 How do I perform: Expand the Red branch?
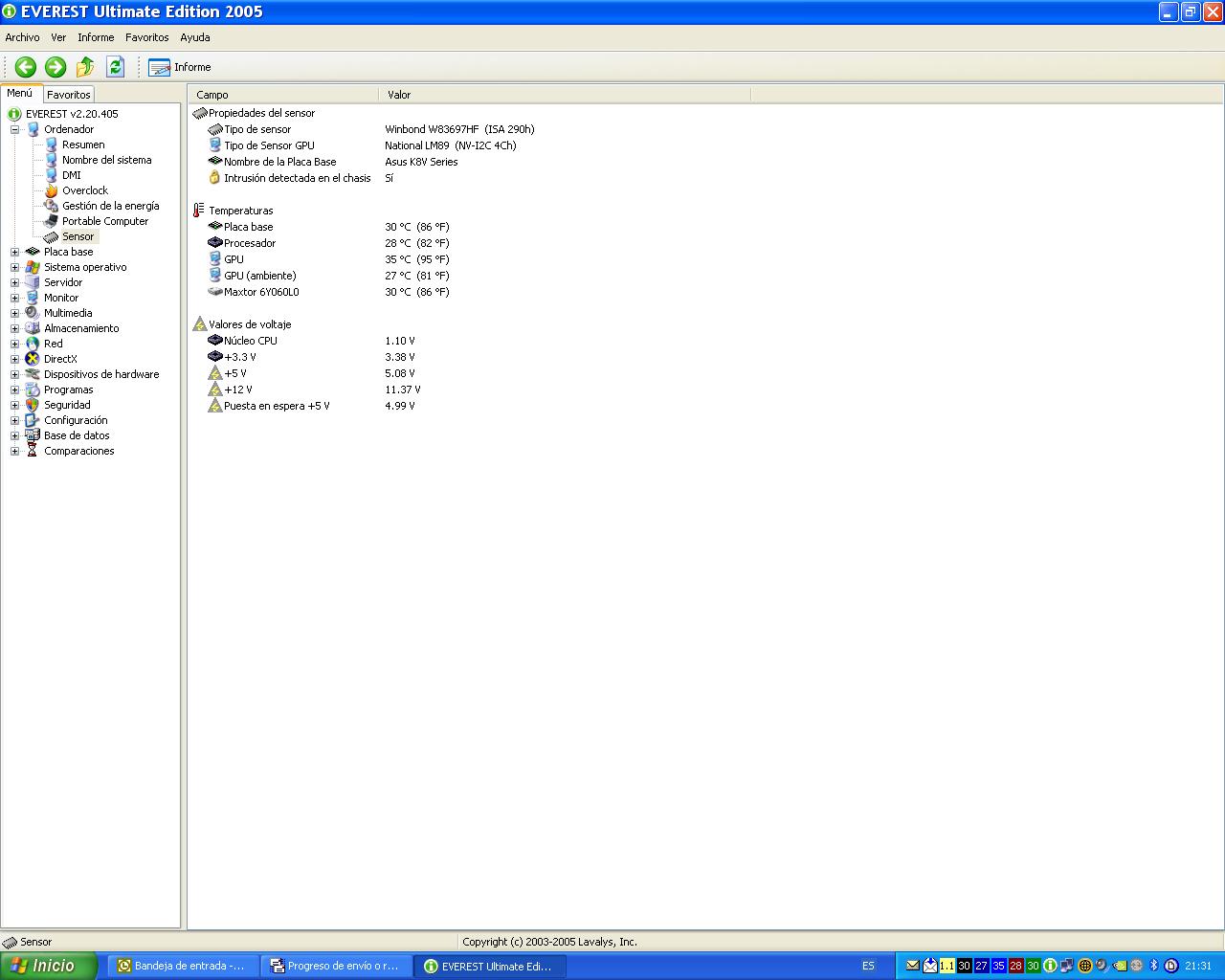15,344
